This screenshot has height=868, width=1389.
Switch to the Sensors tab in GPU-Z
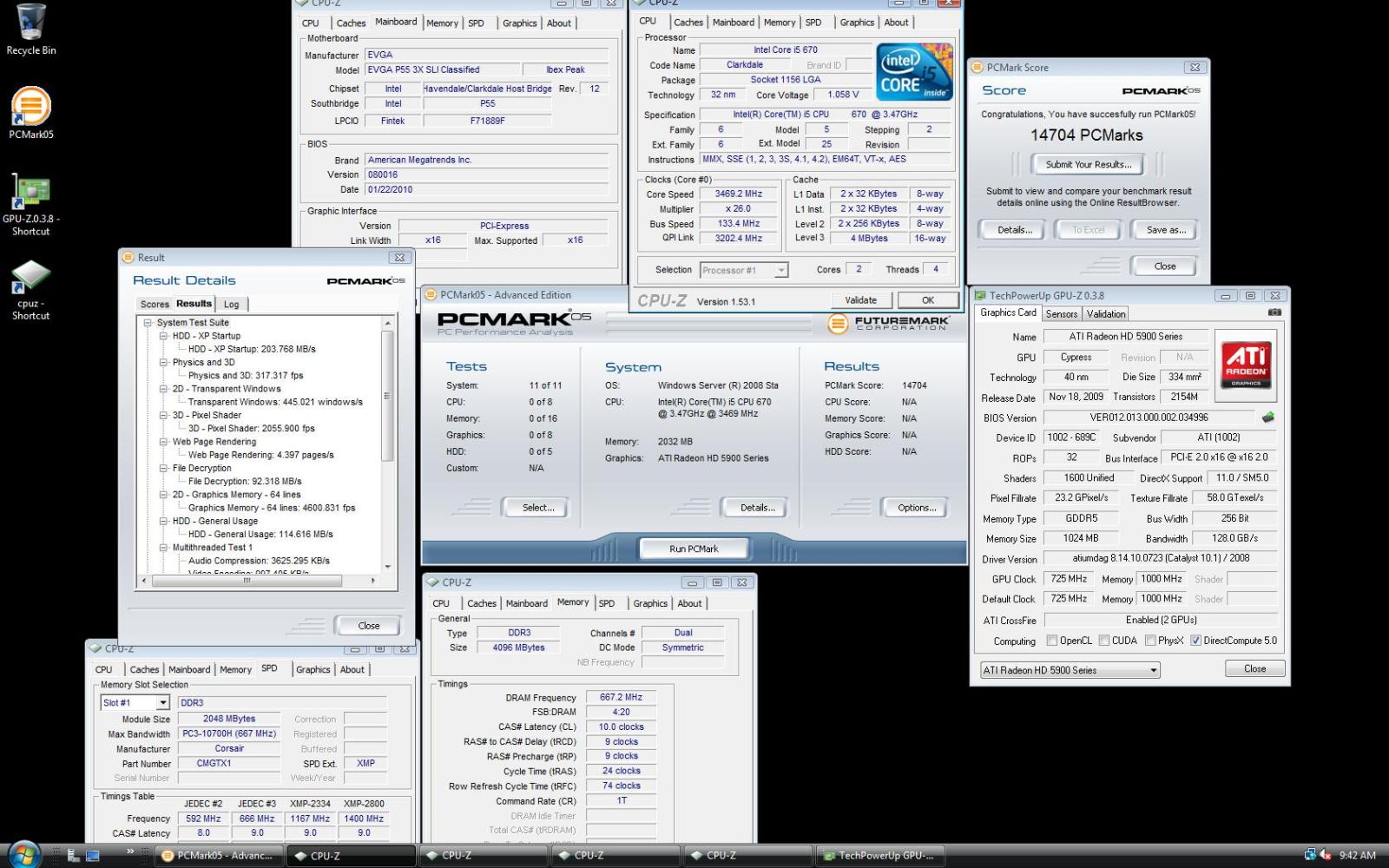(x=1061, y=314)
